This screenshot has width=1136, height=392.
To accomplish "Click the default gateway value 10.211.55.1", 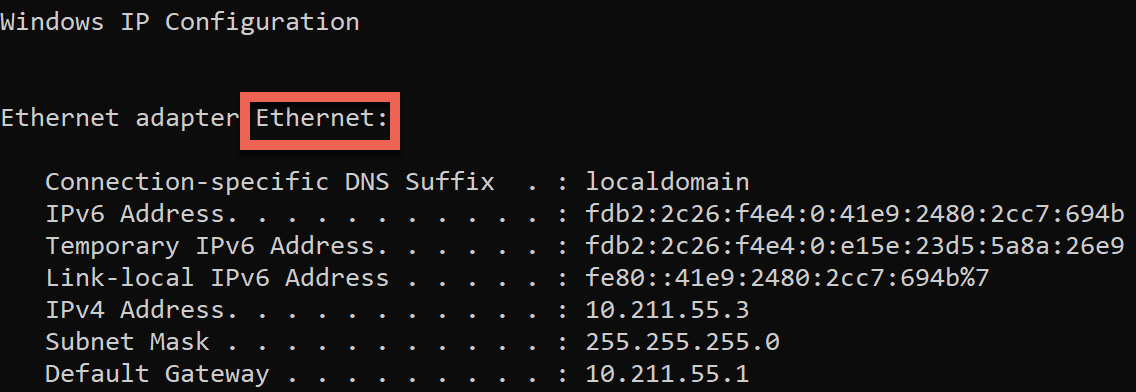I will [x=667, y=375].
